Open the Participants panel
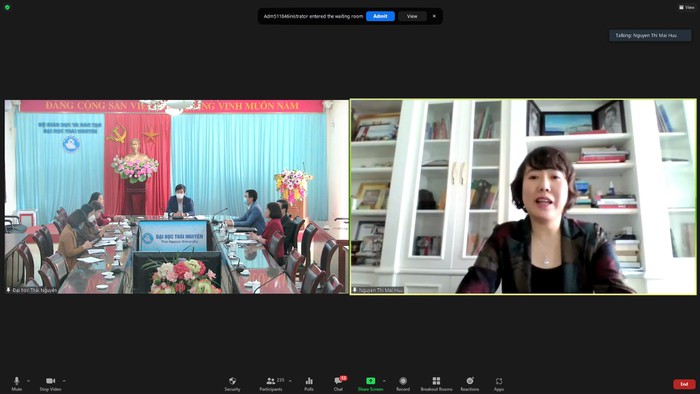 click(x=271, y=383)
